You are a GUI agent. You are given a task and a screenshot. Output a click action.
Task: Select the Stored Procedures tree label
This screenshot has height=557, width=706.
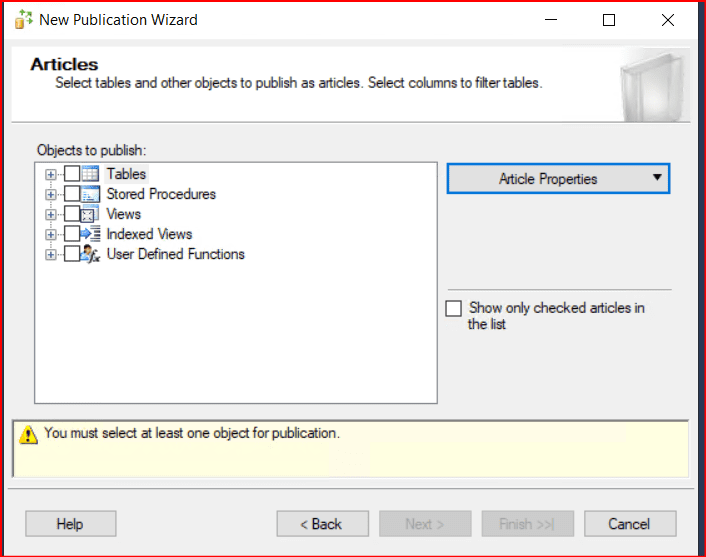[x=161, y=194]
